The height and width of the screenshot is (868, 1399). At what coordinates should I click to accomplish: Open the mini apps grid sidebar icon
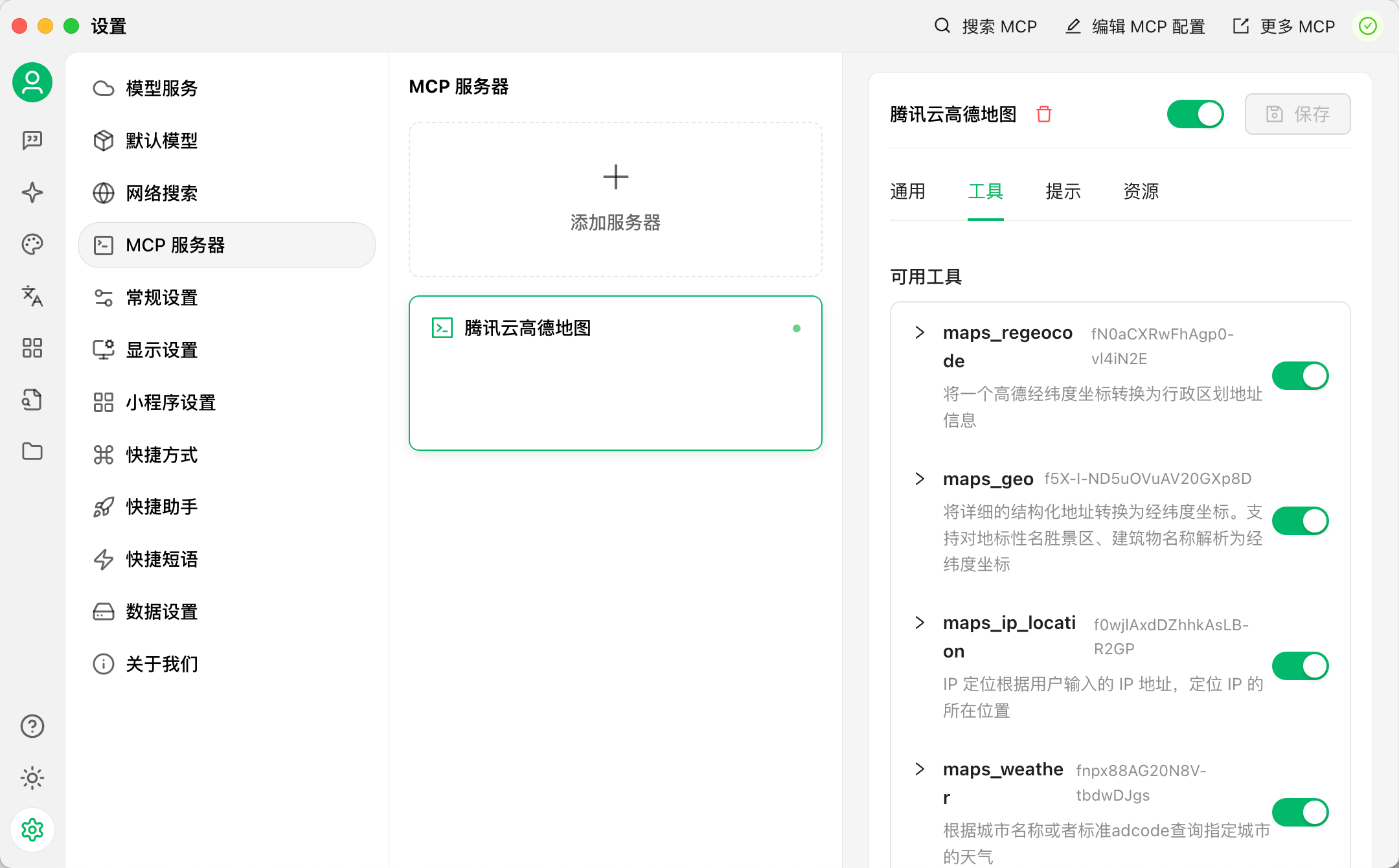[x=32, y=348]
